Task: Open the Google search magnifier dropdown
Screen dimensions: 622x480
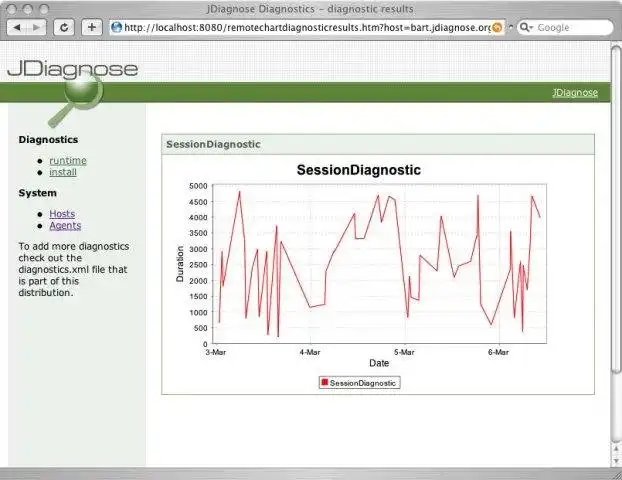Action: point(526,27)
